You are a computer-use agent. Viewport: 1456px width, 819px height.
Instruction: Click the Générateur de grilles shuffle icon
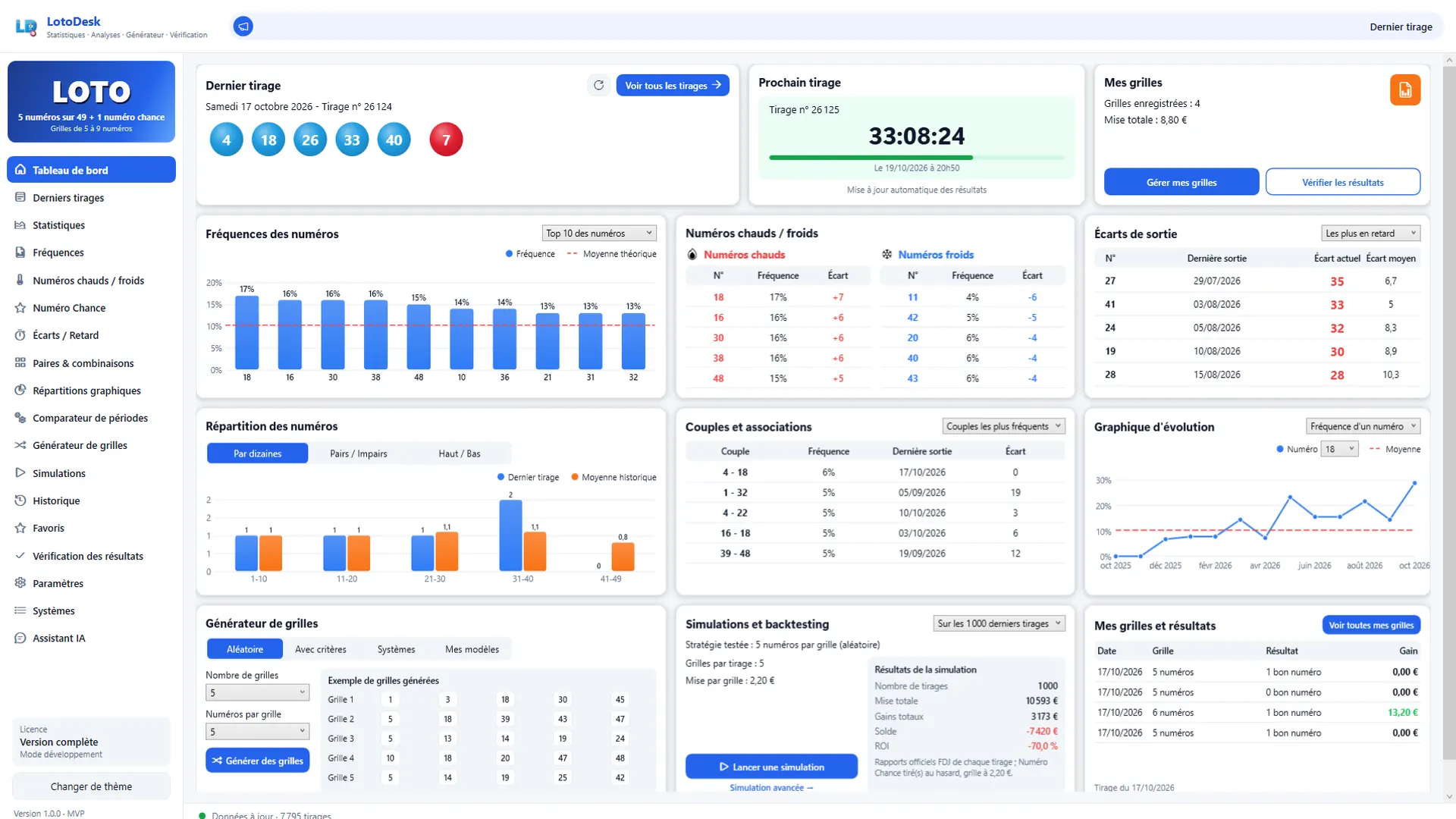[20, 445]
